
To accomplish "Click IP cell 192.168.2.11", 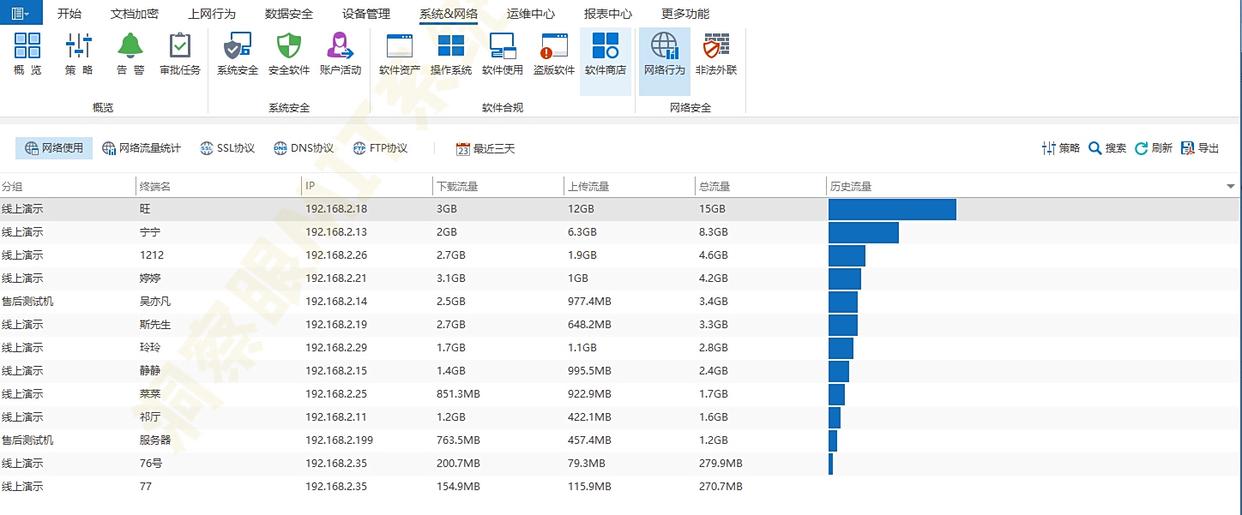I will coord(337,417).
